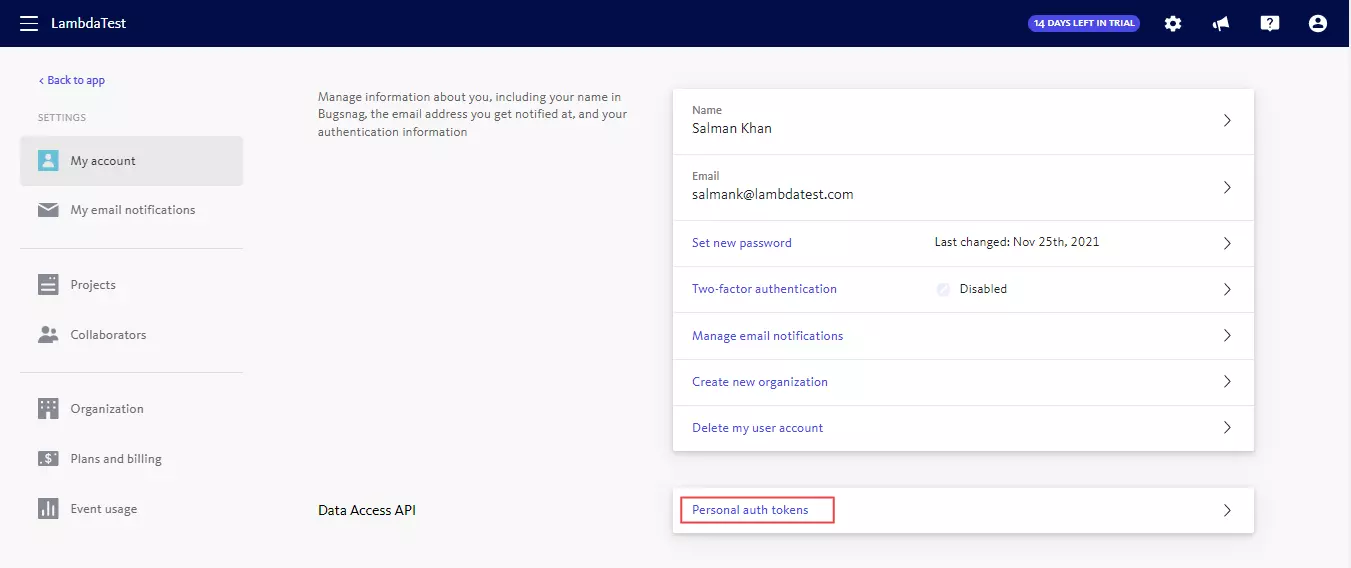The width and height of the screenshot is (1351, 568).
Task: Open the user profile avatar icon
Action: click(1318, 23)
